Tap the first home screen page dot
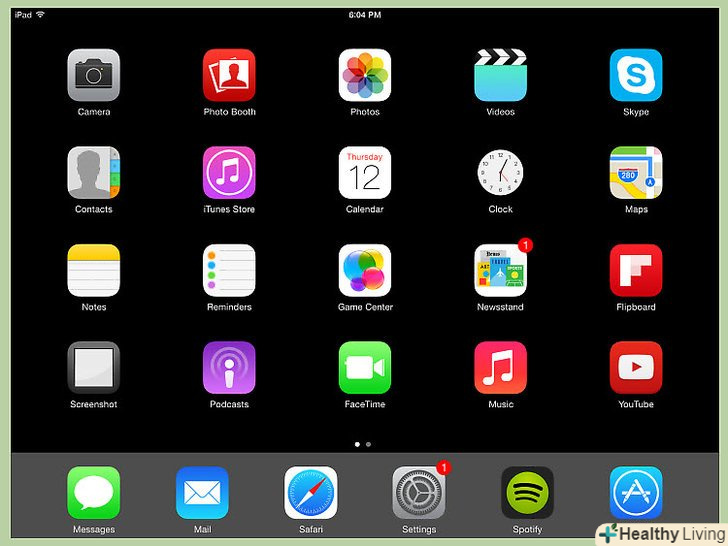This screenshot has width=728, height=546. coord(357,444)
